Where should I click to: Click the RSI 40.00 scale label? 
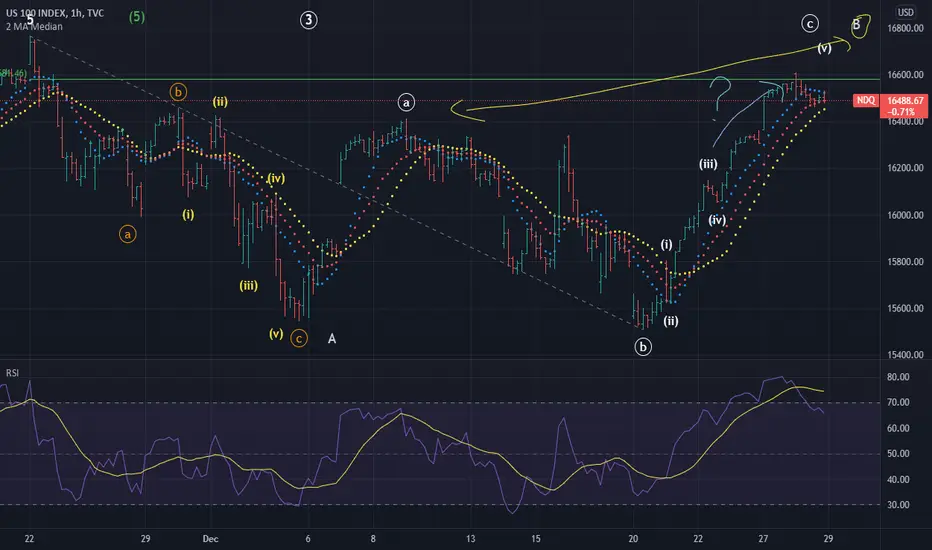[x=898, y=479]
